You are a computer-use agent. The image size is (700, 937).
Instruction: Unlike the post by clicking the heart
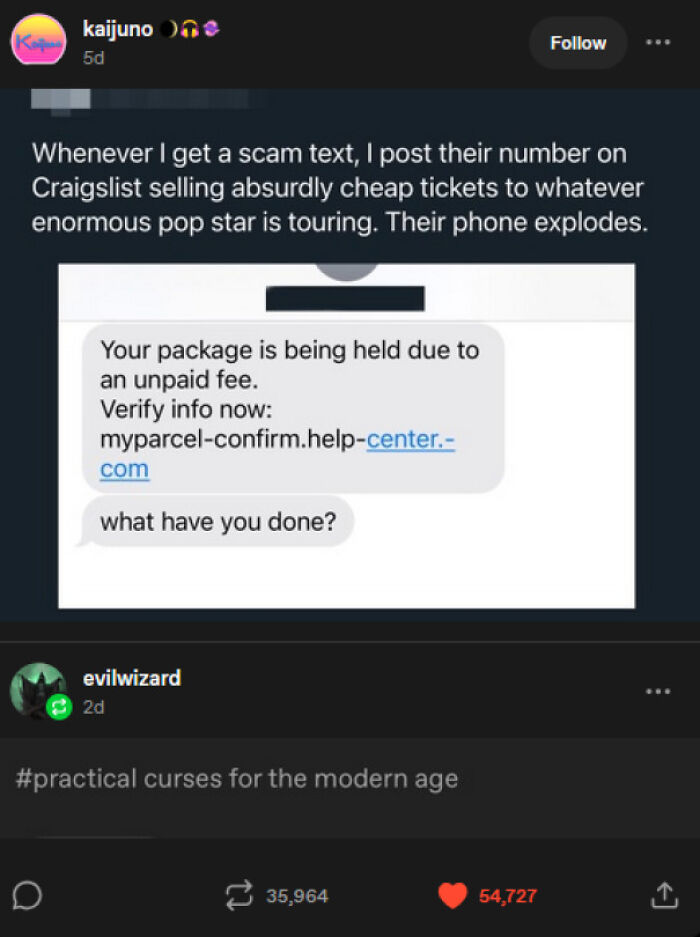point(452,896)
